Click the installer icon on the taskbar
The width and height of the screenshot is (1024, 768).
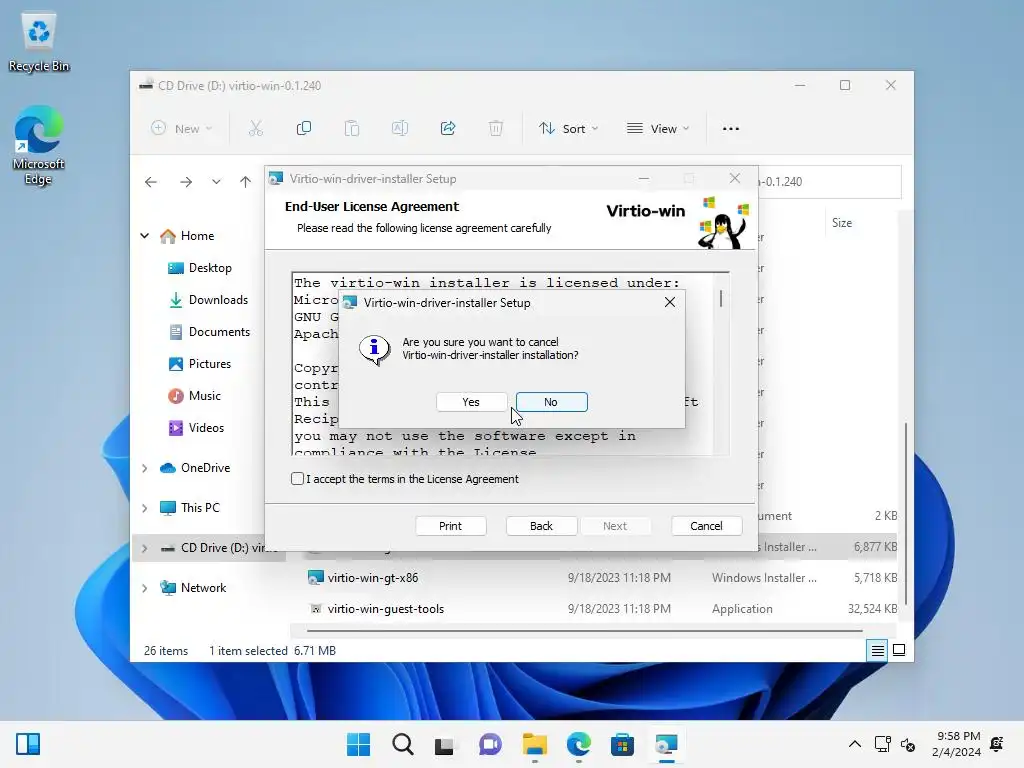[x=667, y=744]
